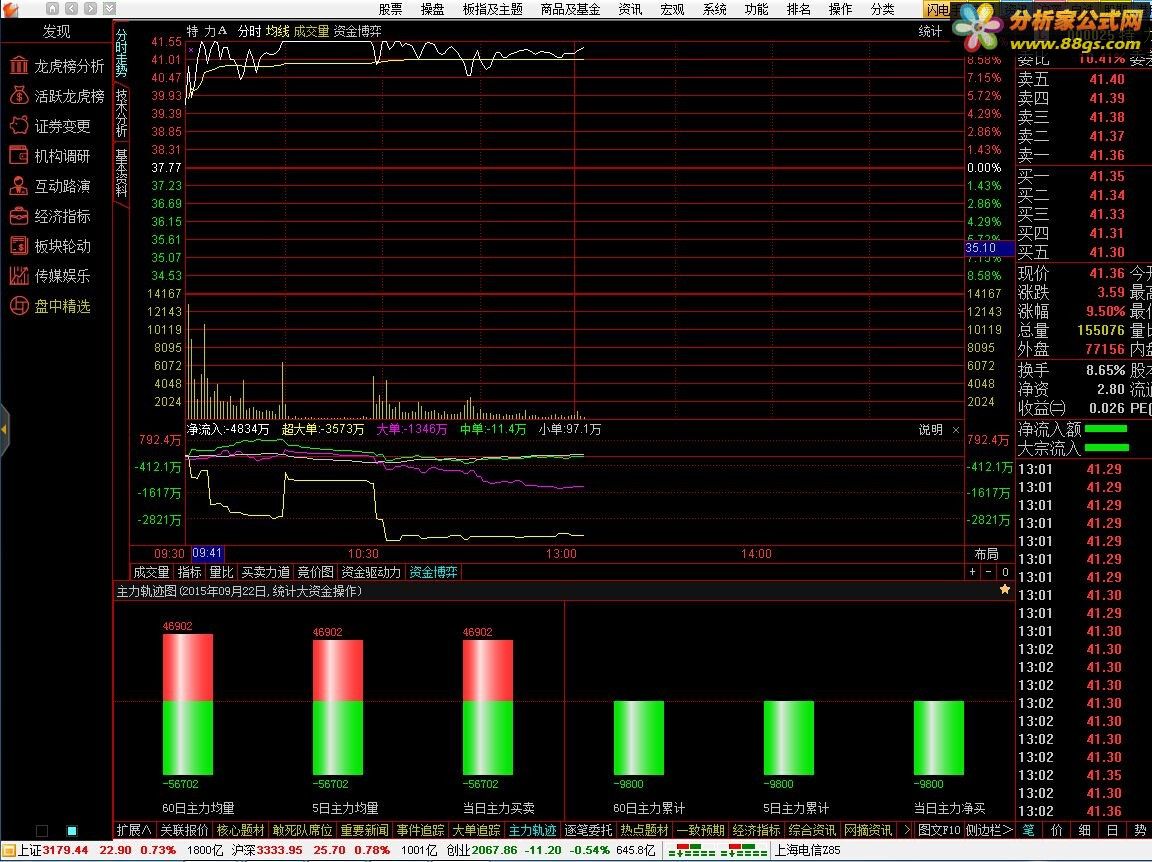This screenshot has height=862, width=1152.
Task: Click 说明 in the fund flow panel
Action: (x=931, y=430)
